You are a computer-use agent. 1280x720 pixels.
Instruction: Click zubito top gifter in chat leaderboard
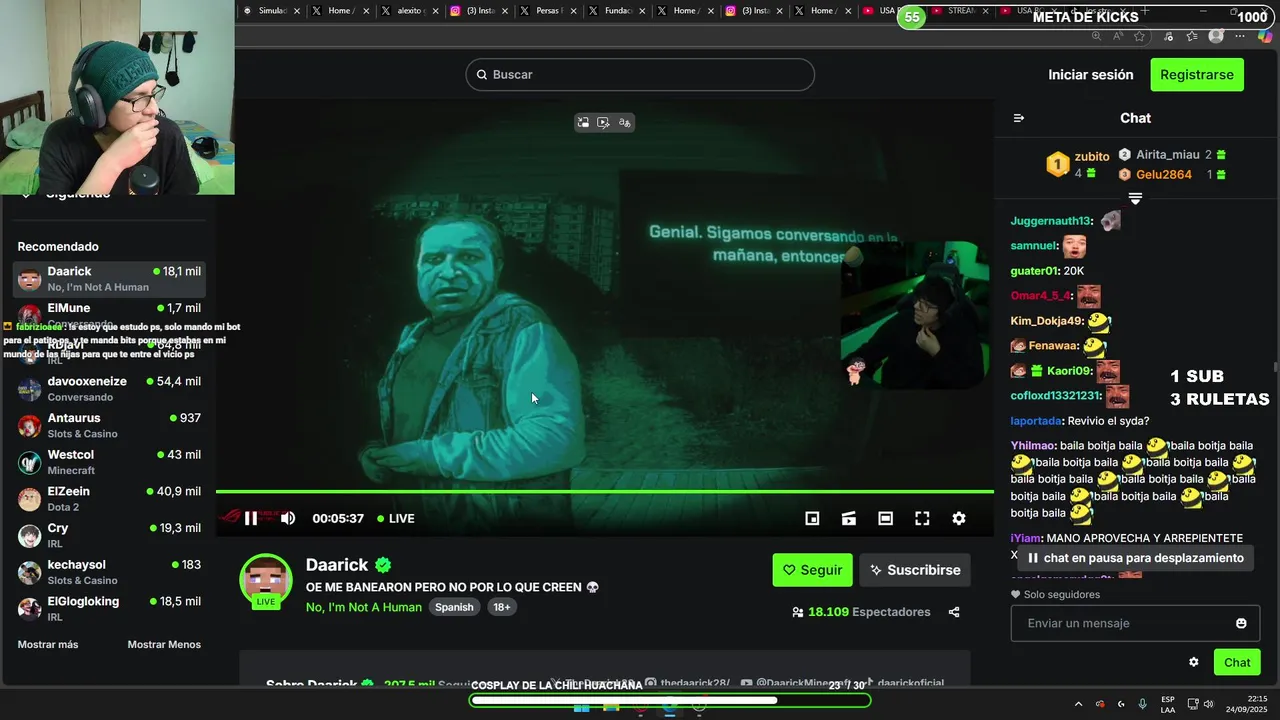click(x=1092, y=157)
